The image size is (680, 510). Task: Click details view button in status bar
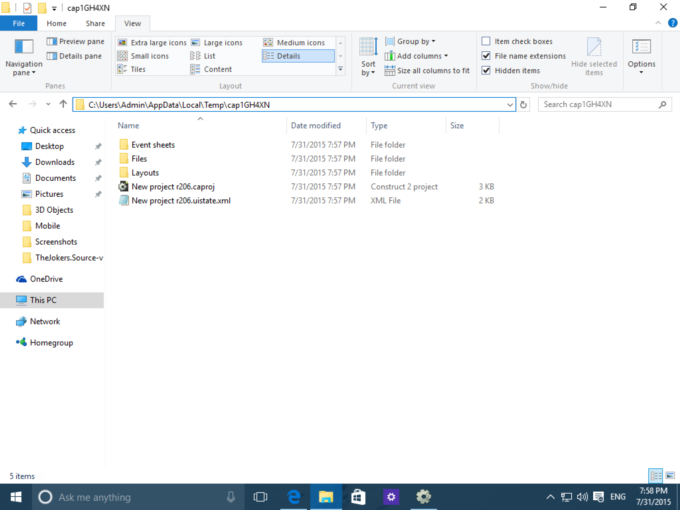[x=655, y=476]
